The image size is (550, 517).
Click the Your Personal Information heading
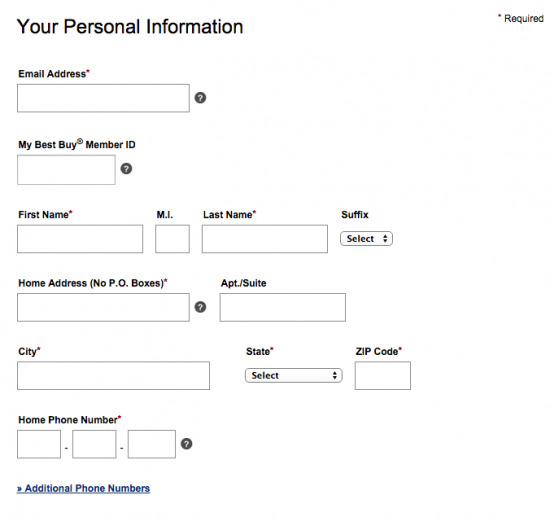coord(130,27)
